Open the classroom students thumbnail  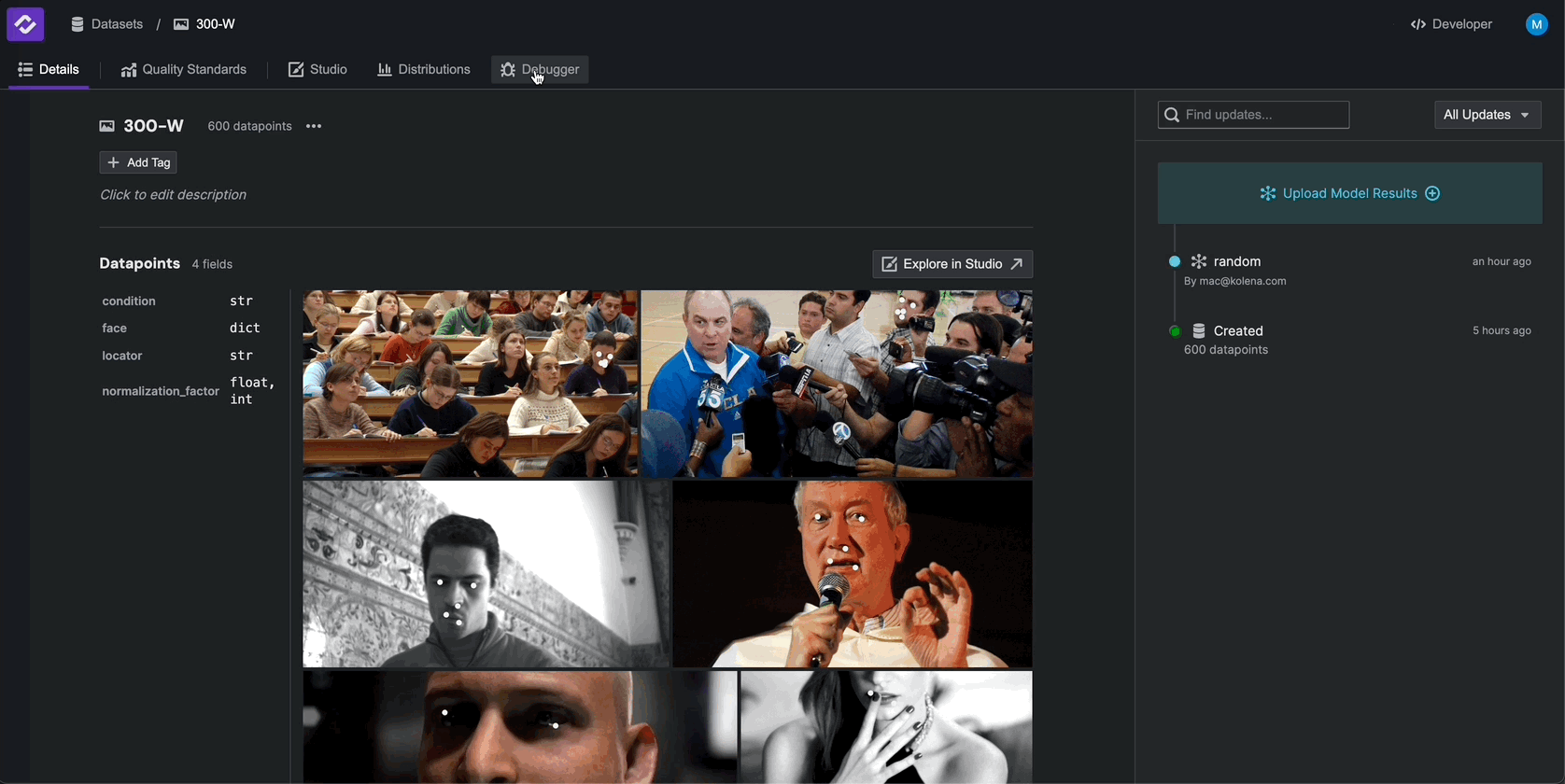pyautogui.click(x=471, y=383)
